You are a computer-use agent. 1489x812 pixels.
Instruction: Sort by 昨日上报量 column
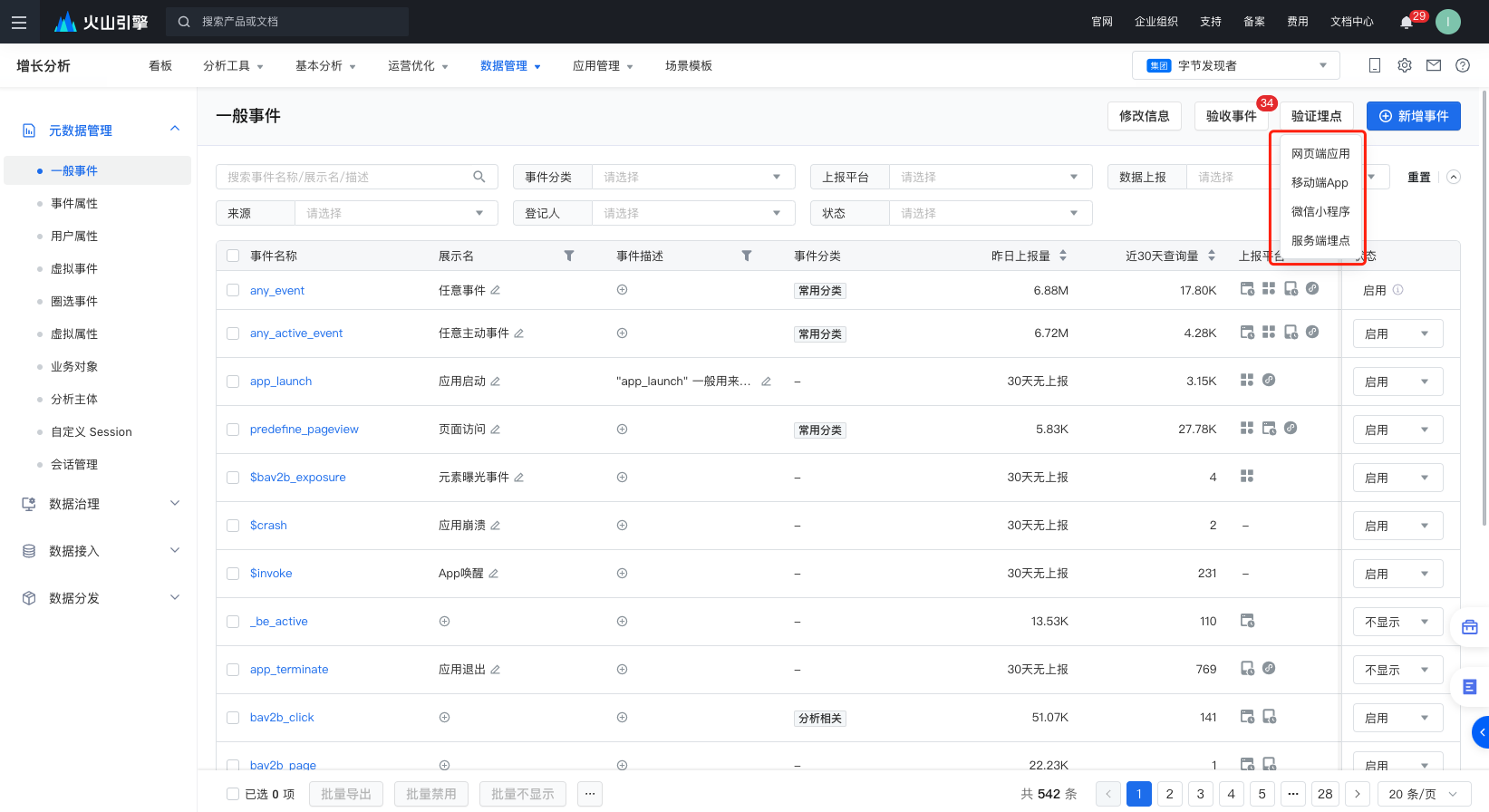1063,256
